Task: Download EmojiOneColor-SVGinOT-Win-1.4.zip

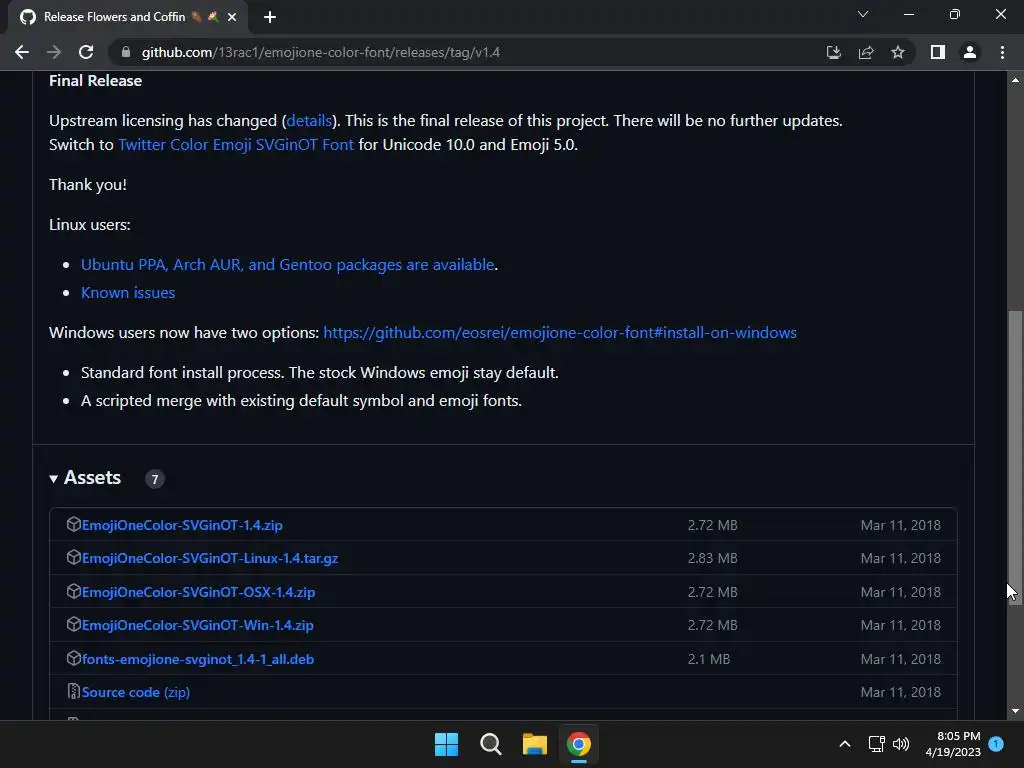Action: 197,626
